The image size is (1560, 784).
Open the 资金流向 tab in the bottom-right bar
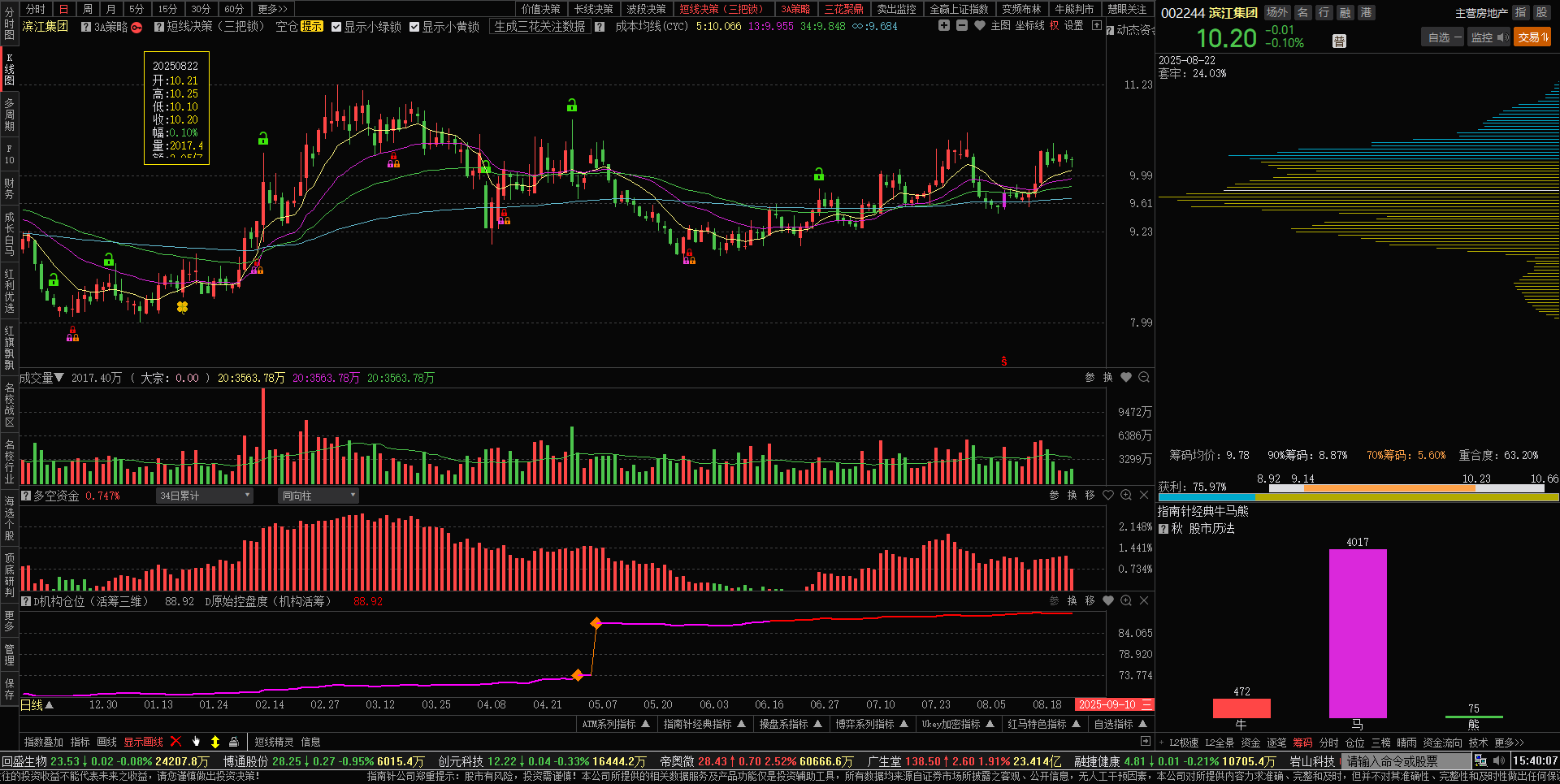tap(1442, 743)
